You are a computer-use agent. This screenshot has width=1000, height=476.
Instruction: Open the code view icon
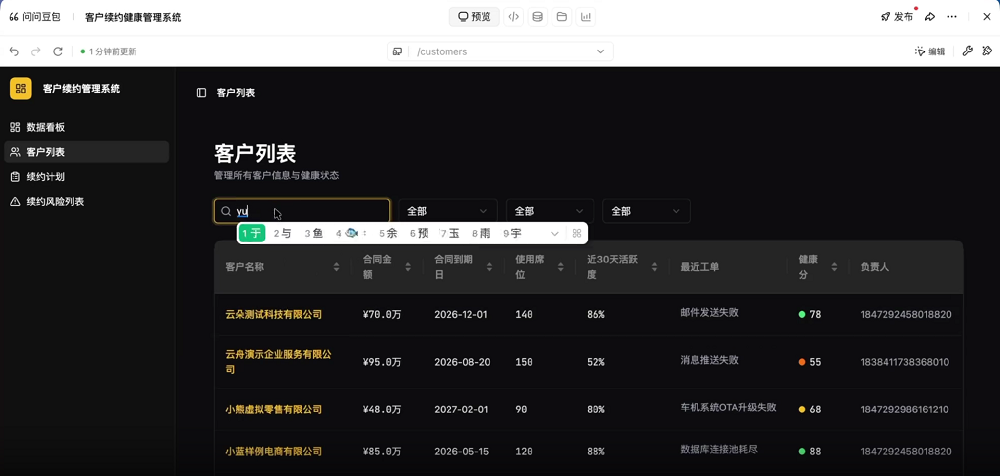pyautogui.click(x=513, y=17)
